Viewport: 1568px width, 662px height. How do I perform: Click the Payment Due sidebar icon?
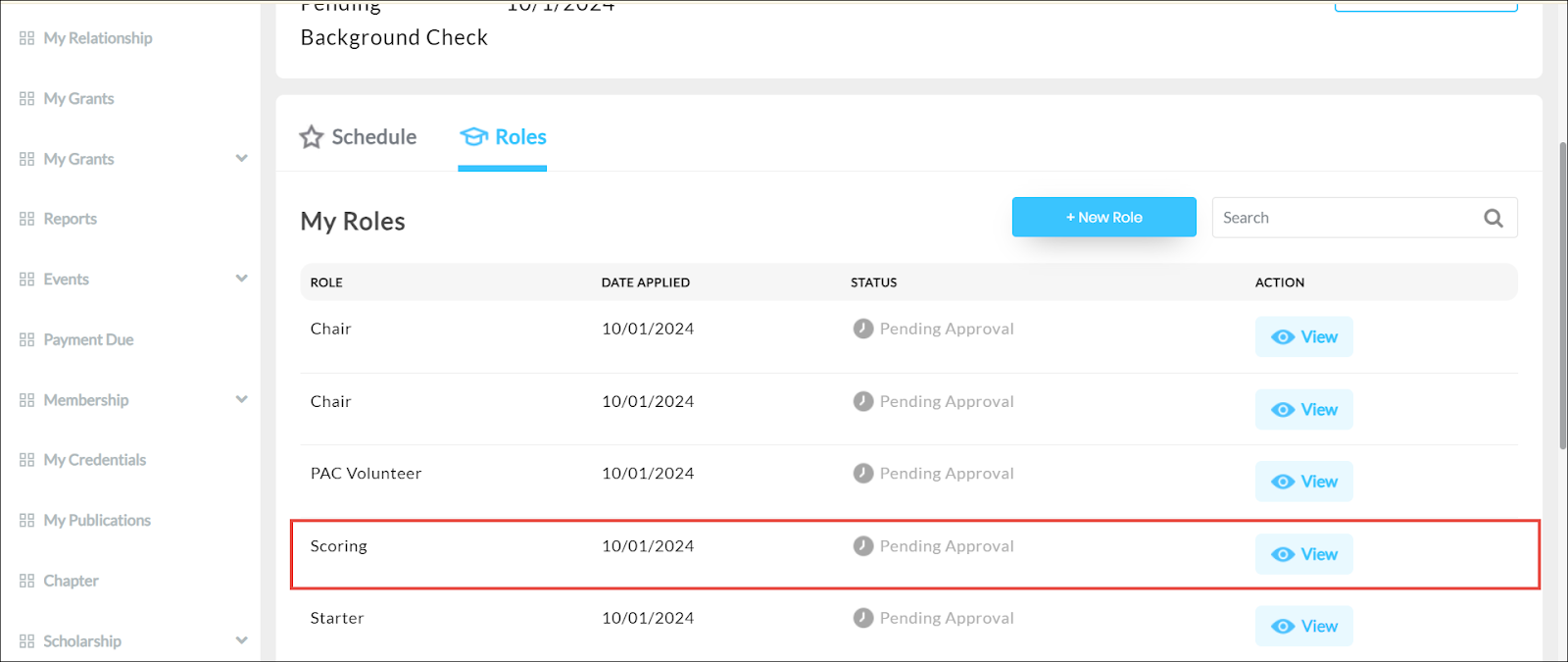[x=26, y=340]
